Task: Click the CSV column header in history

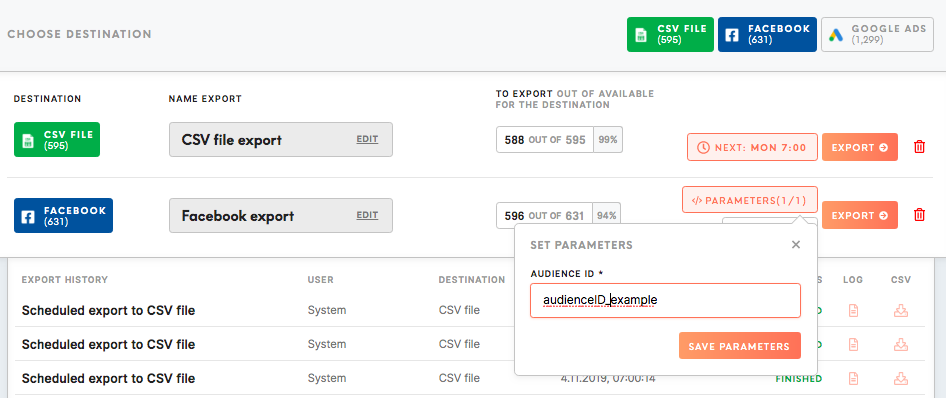Action: pos(901,280)
